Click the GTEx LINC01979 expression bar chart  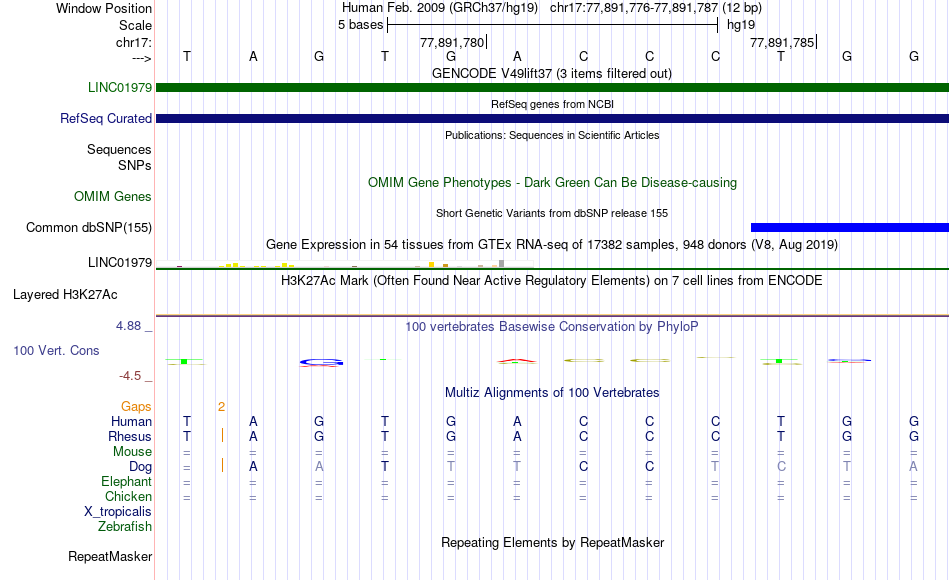[345, 264]
